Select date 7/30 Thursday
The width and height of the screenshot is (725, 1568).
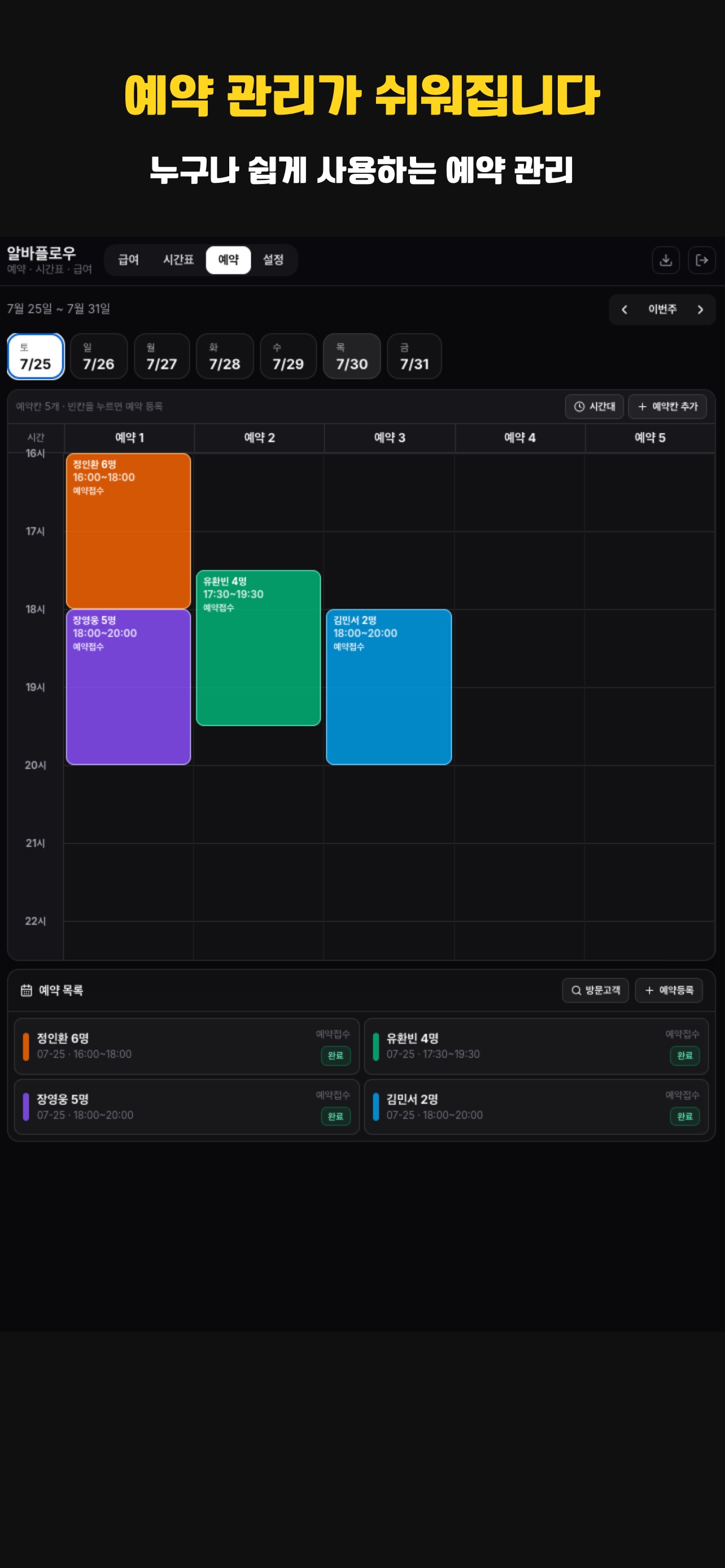(x=352, y=356)
